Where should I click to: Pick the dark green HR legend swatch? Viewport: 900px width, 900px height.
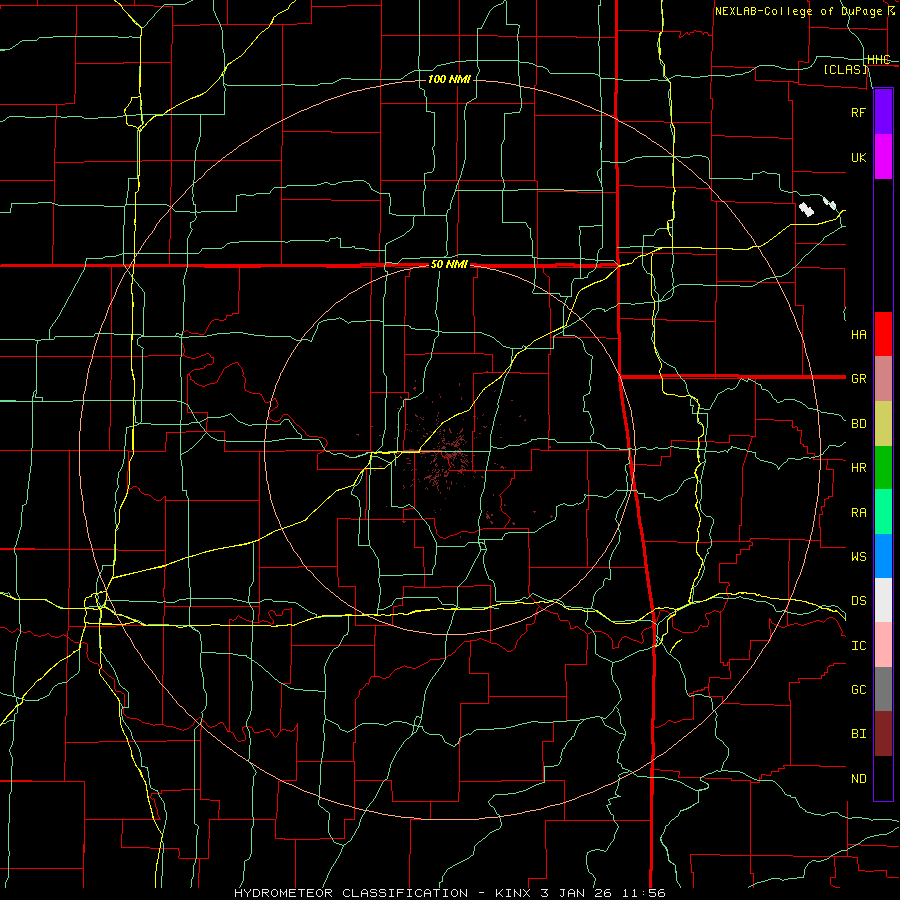(x=883, y=468)
